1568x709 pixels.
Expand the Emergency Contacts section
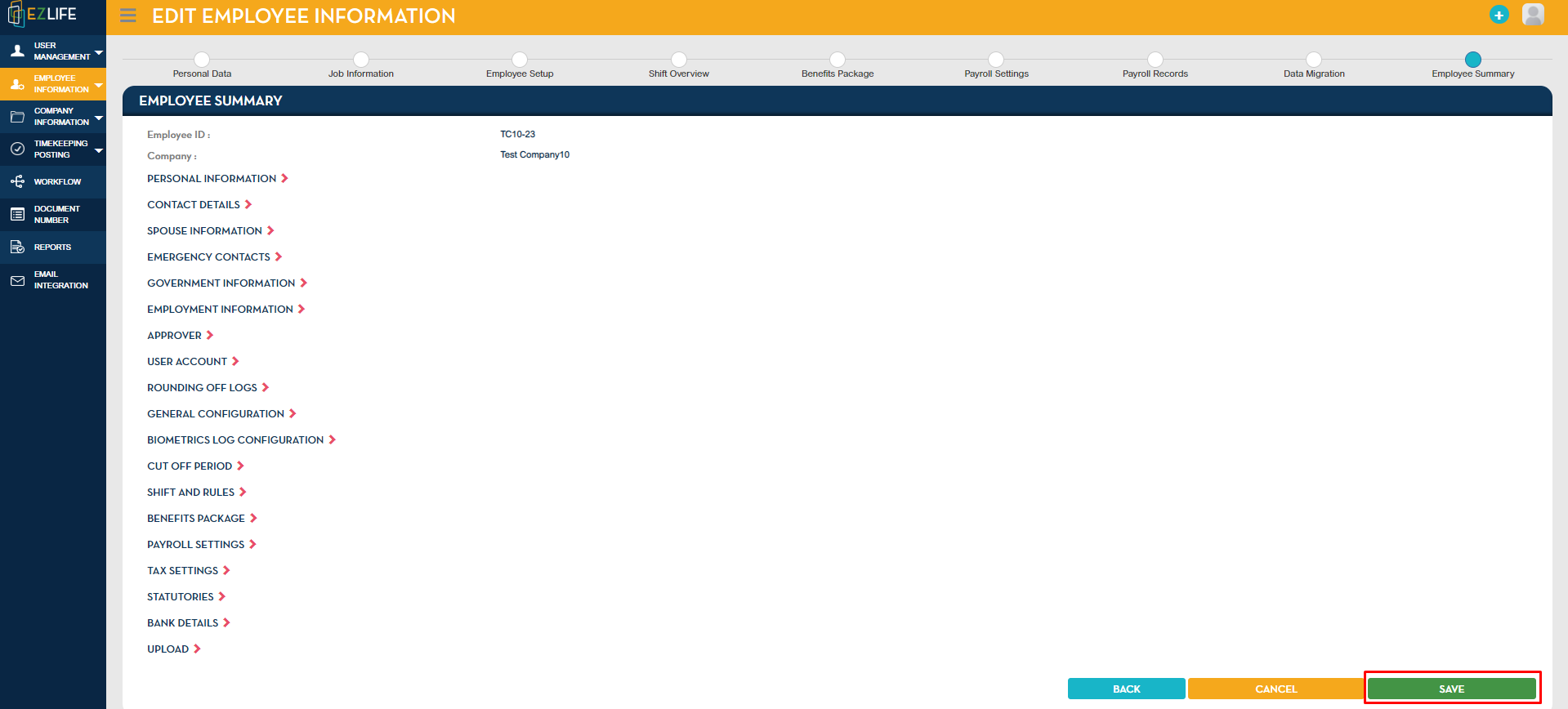click(x=215, y=256)
